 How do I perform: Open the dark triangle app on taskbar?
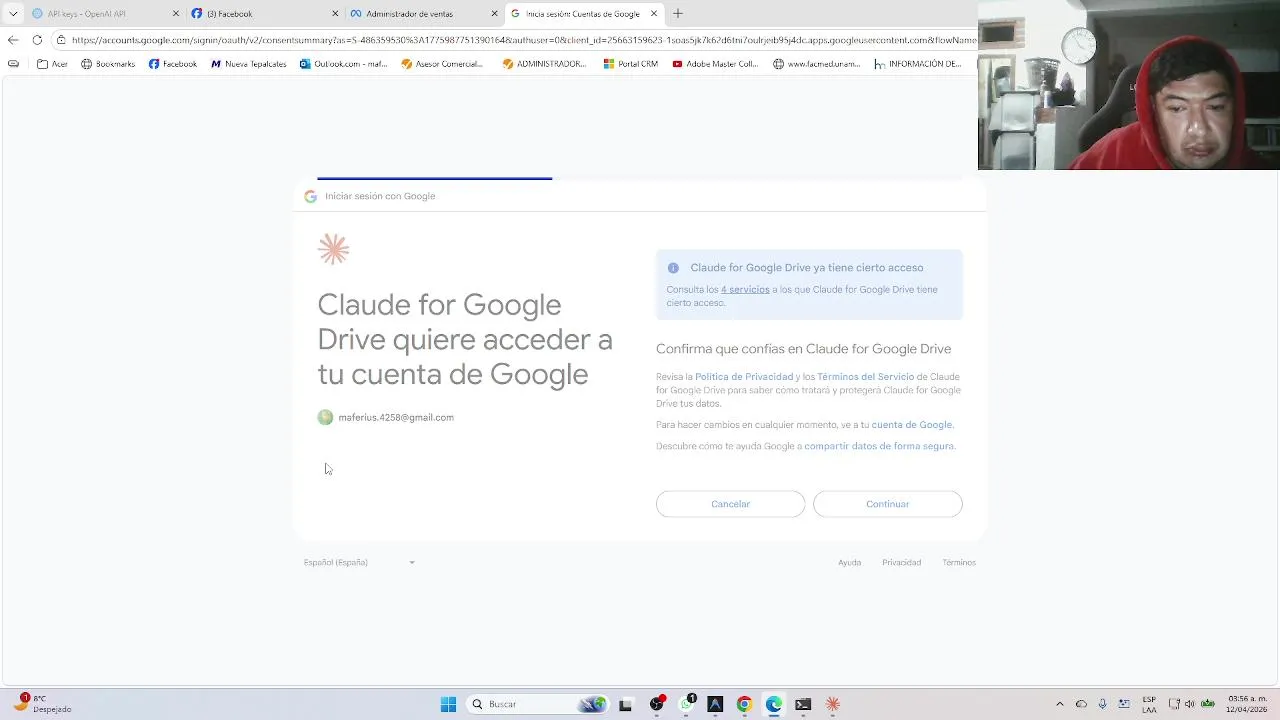coord(715,704)
